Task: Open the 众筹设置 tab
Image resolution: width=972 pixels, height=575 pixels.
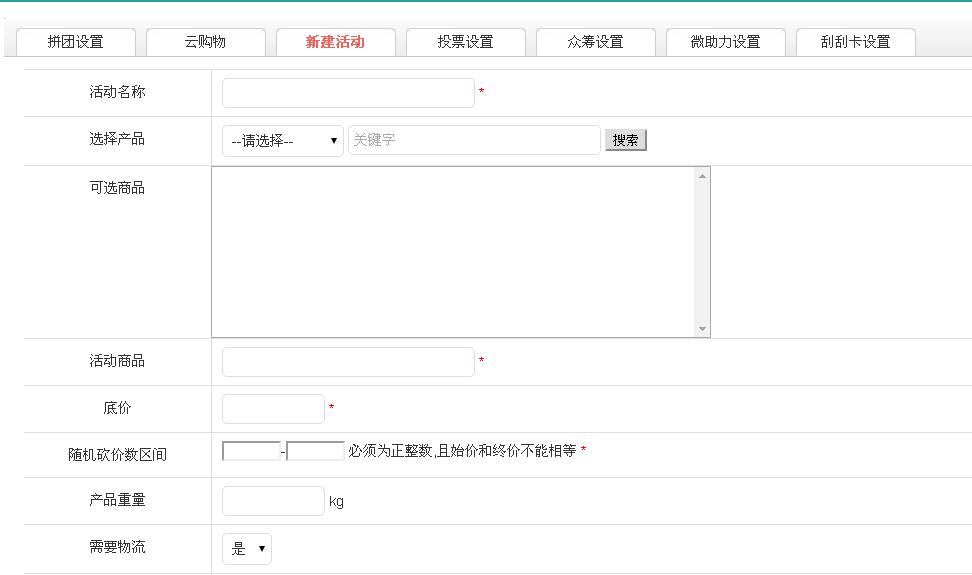Action: [595, 42]
